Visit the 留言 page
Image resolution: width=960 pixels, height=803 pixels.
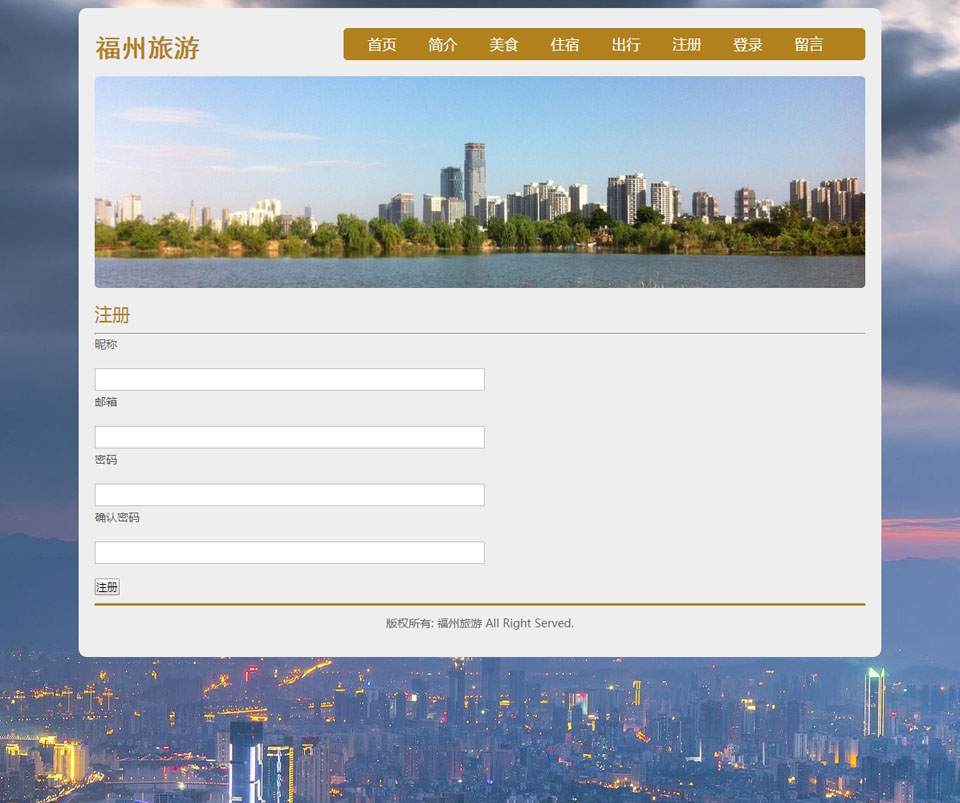pos(809,45)
